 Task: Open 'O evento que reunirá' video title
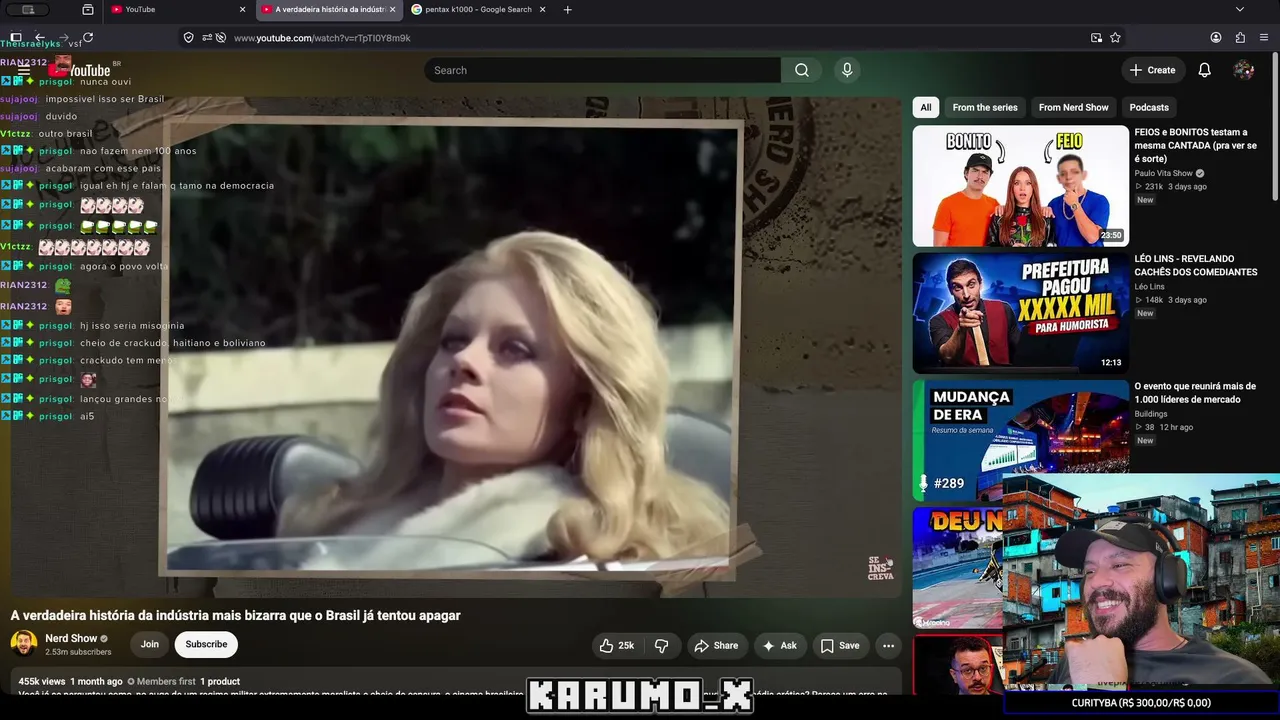[x=1195, y=392]
